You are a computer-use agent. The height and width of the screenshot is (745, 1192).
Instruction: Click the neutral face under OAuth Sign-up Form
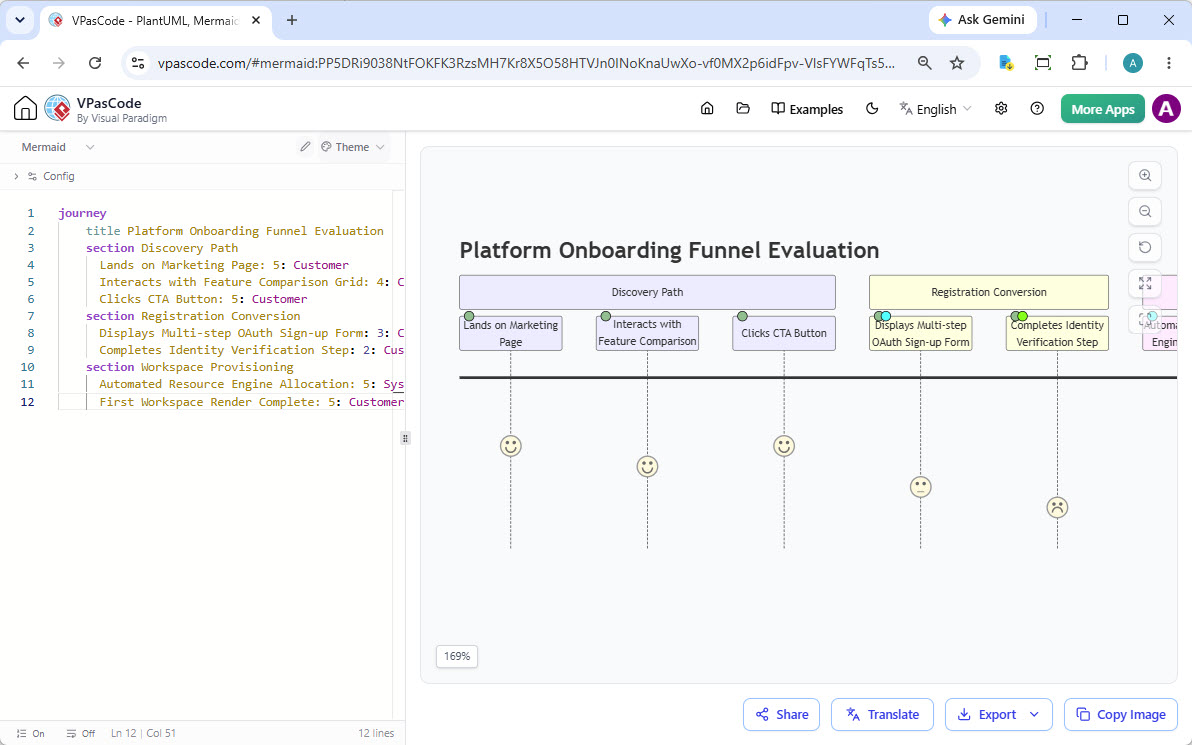[921, 487]
